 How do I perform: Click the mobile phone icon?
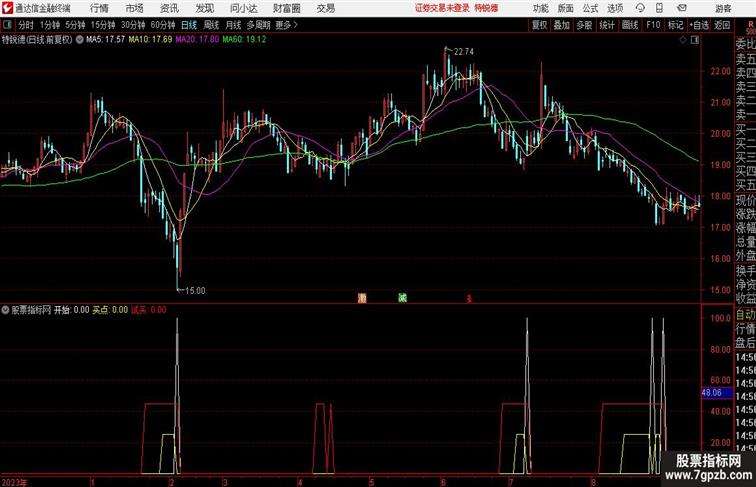click(659, 8)
